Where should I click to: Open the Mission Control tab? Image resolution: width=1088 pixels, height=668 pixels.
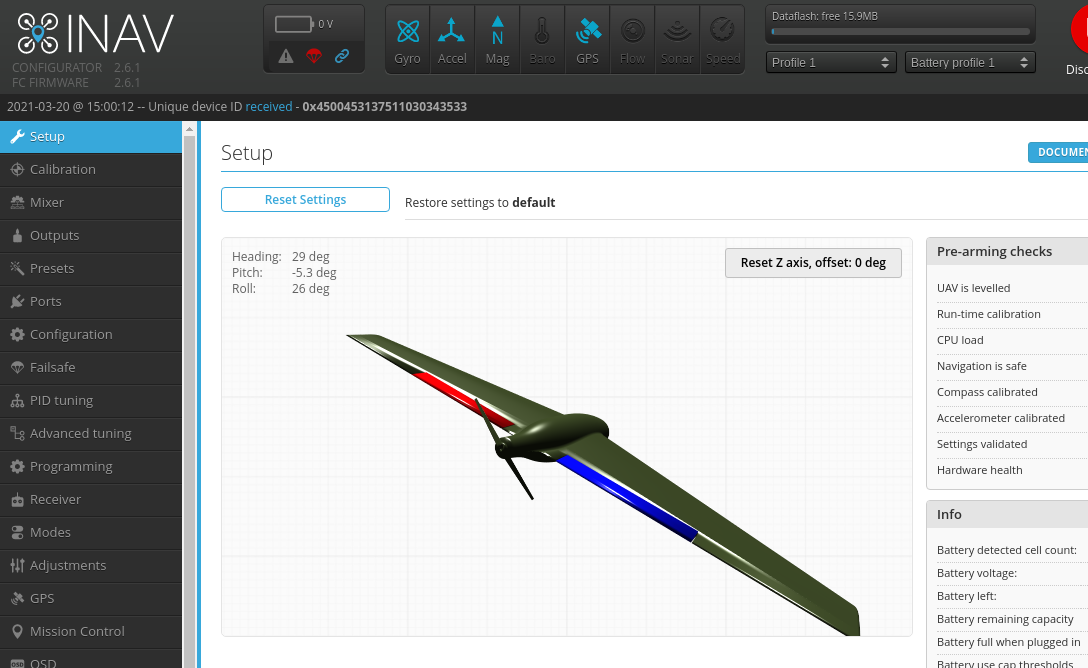(91, 631)
